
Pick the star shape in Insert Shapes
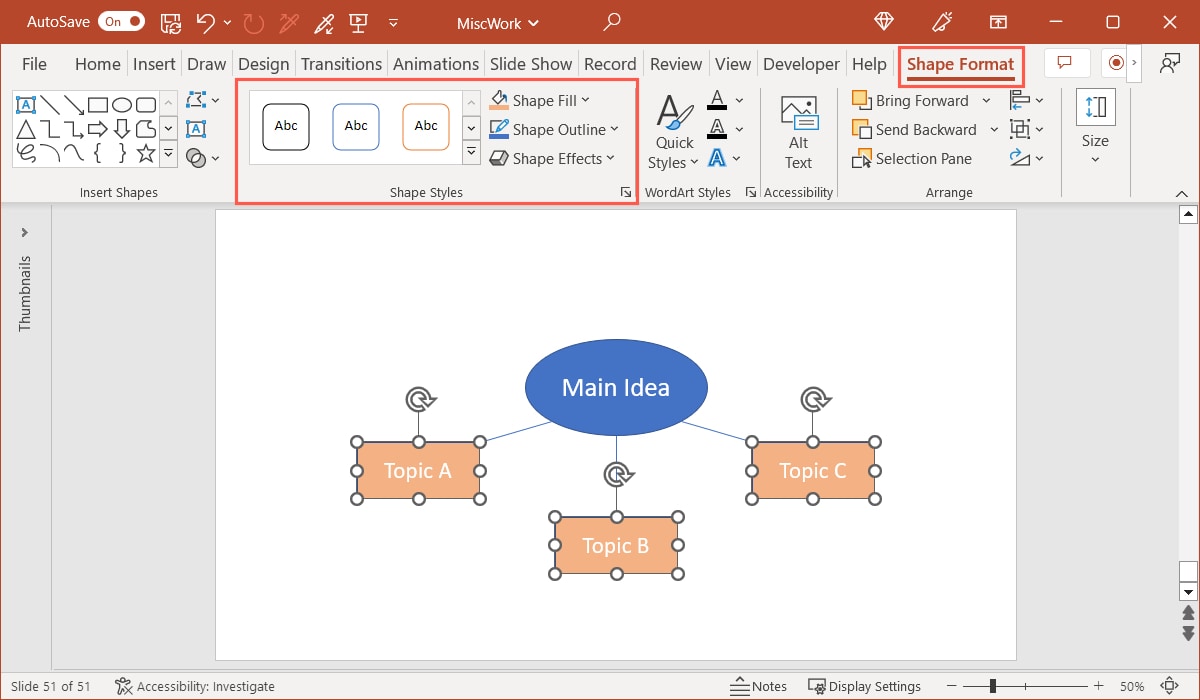point(146,154)
